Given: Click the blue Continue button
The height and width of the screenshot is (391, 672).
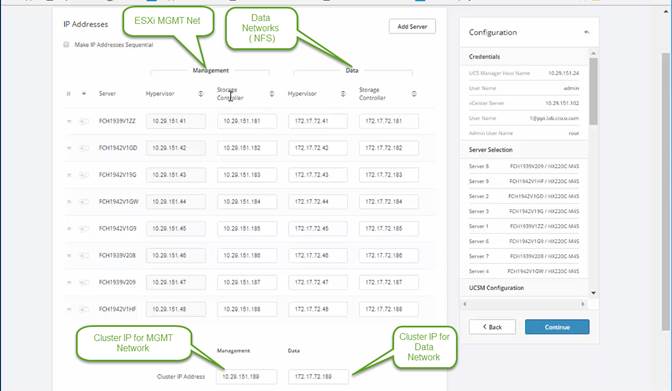Looking at the screenshot, I should click(x=557, y=327).
